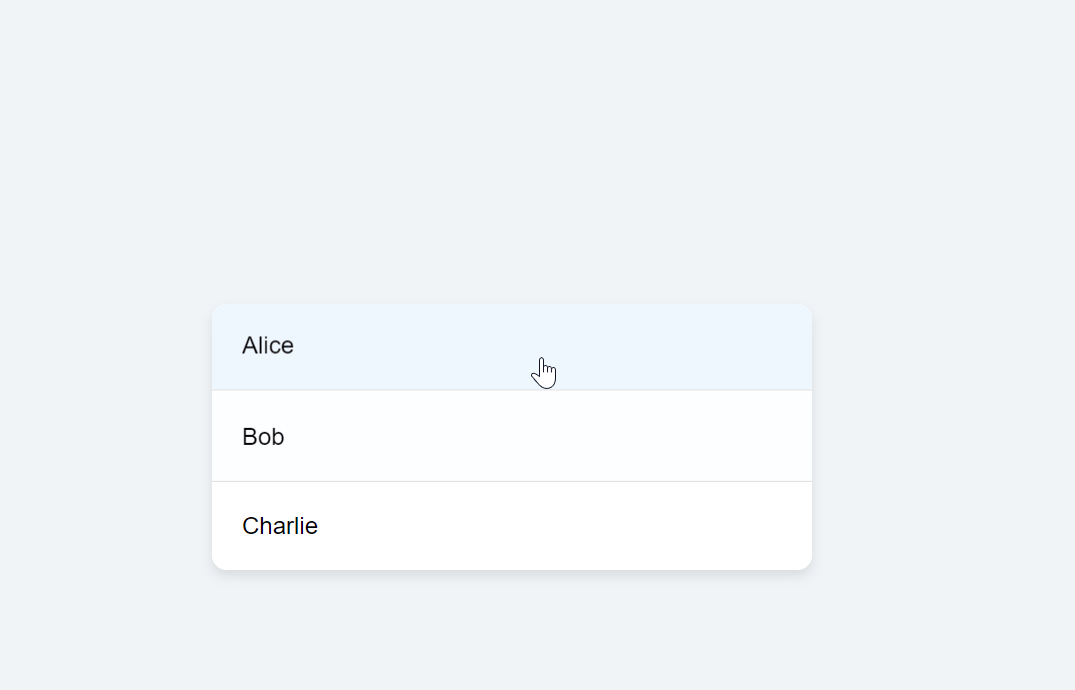
Task: Activate the bottom Charlie option
Action: (511, 526)
